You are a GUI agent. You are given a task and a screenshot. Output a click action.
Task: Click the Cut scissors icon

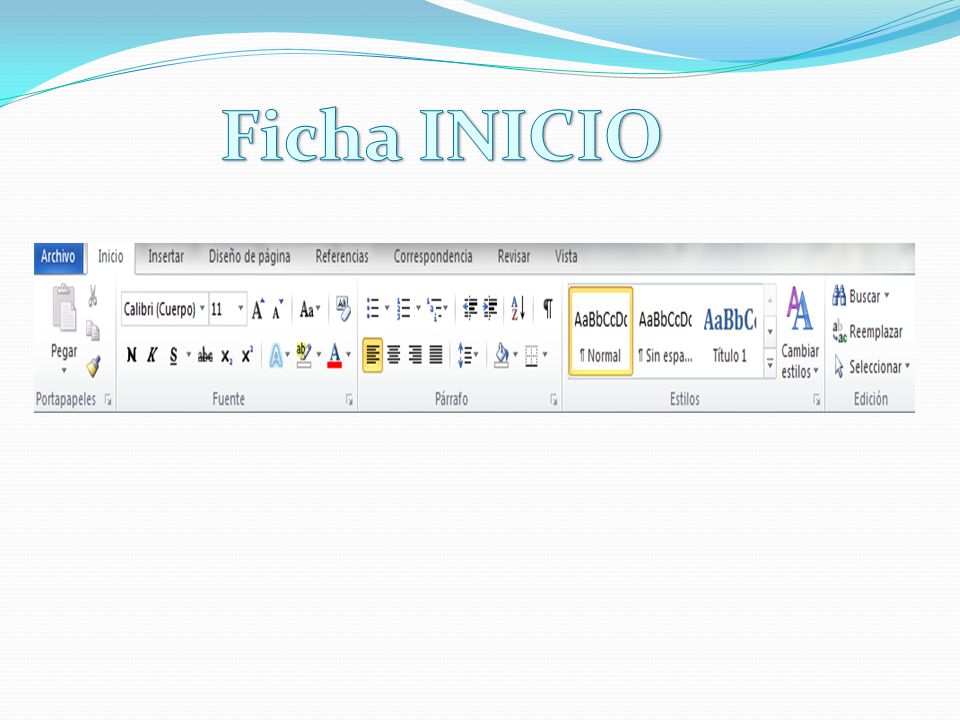[x=92, y=296]
